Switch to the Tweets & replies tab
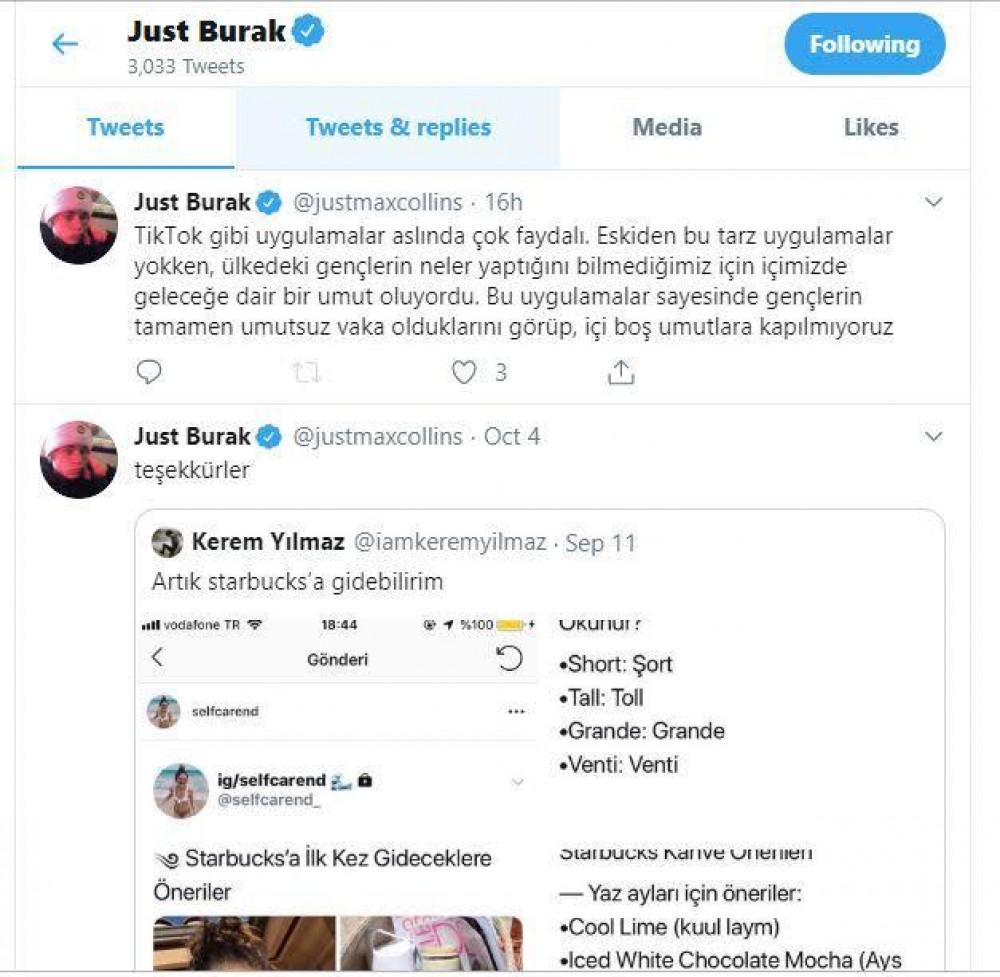Image resolution: width=1000 pixels, height=977 pixels. [398, 128]
